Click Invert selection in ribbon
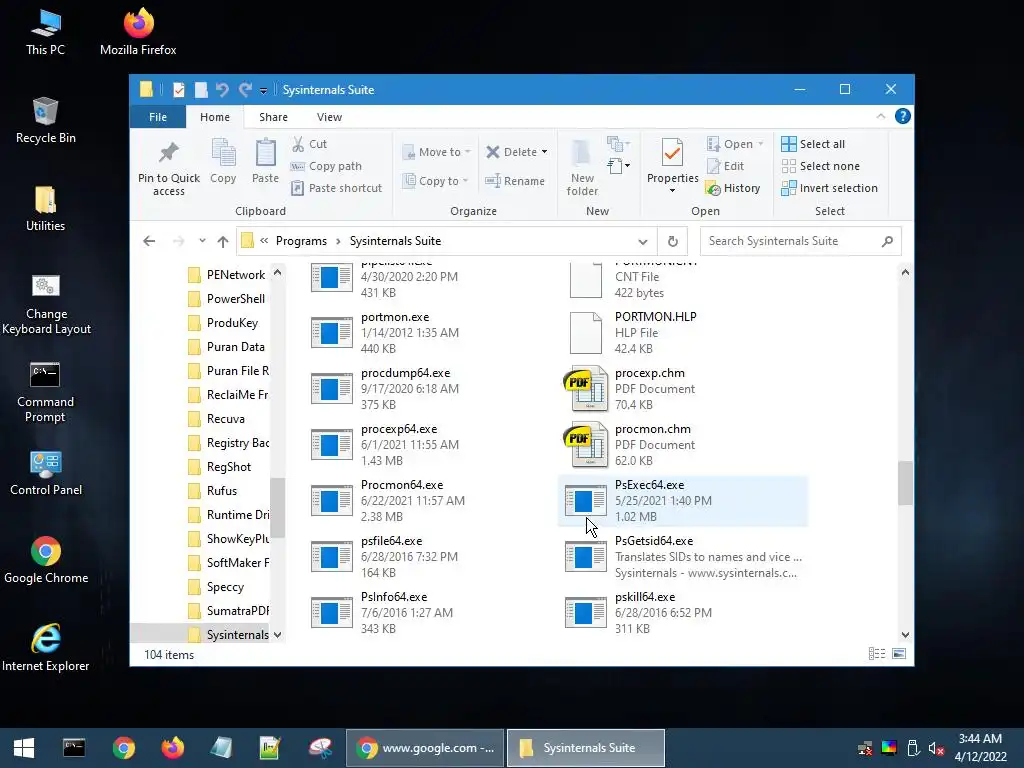Viewport: 1024px width, 768px height. 829,188
